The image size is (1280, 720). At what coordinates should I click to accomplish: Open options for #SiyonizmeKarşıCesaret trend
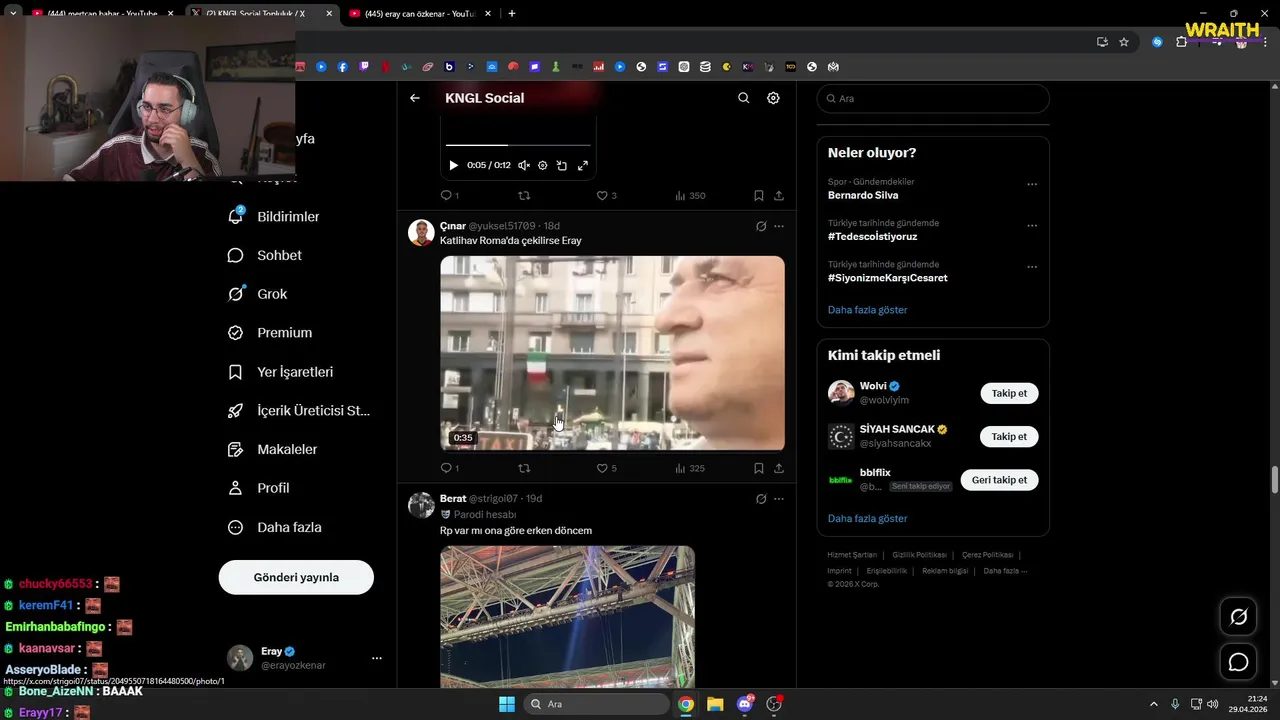1032,267
